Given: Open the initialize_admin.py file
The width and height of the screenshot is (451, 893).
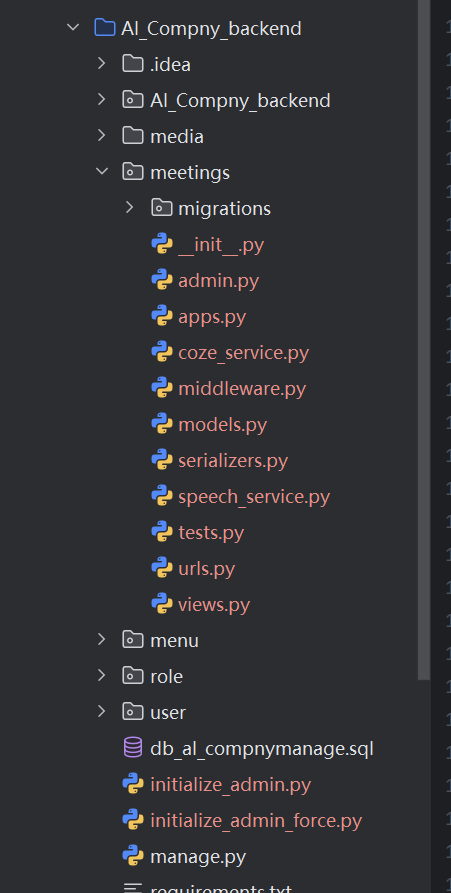Looking at the screenshot, I should point(231,785).
